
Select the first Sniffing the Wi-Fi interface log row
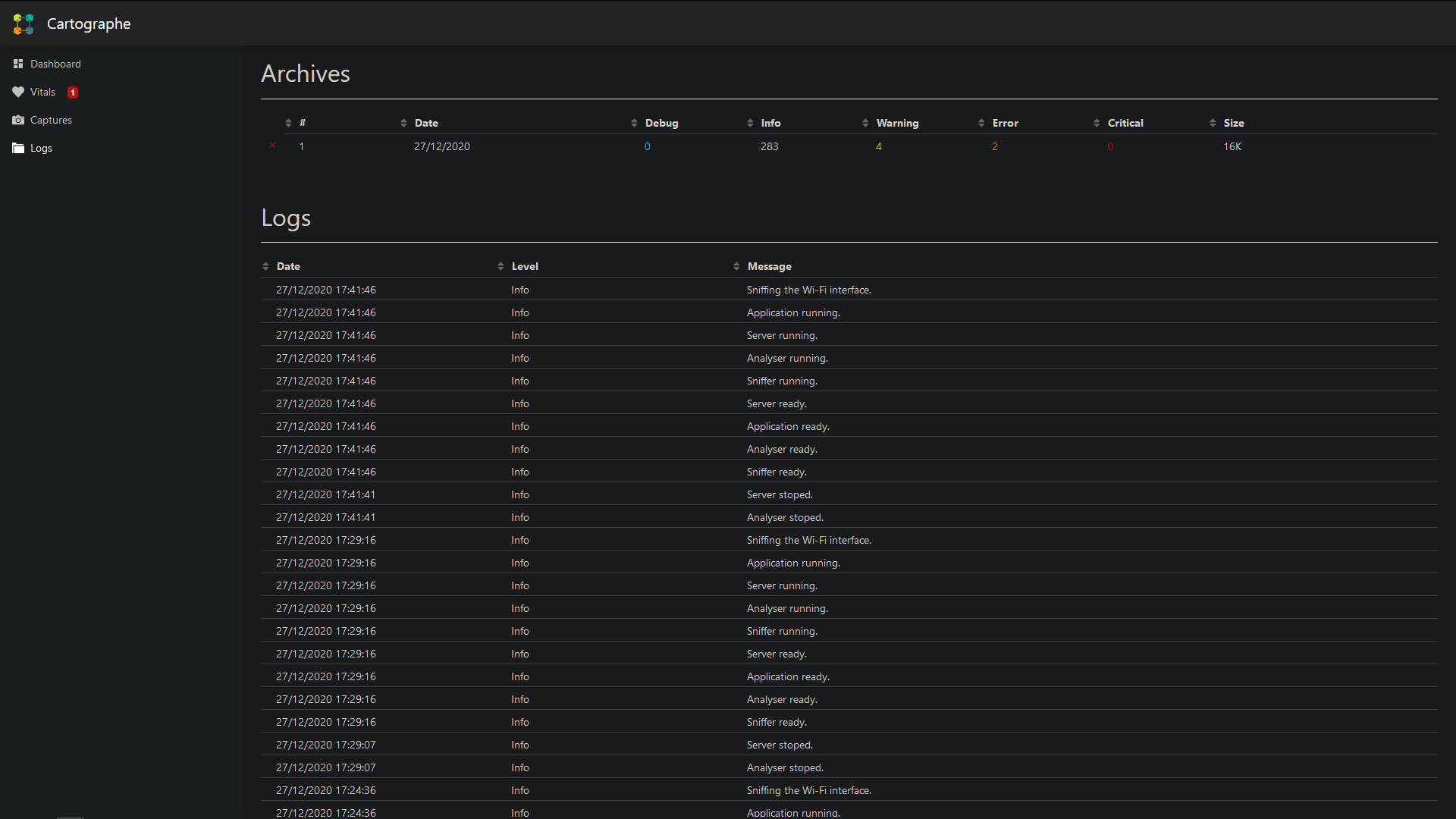click(849, 290)
